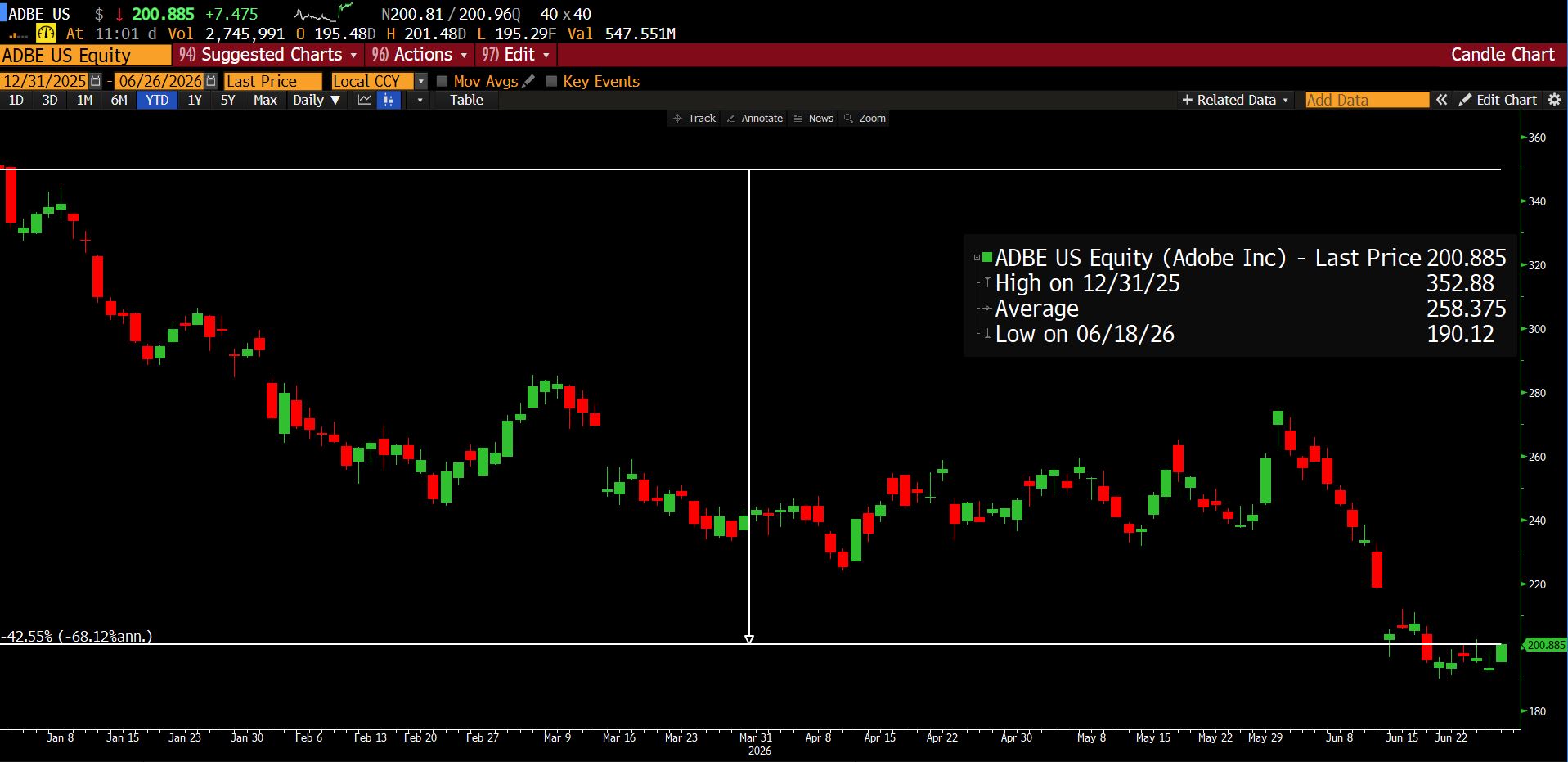Click the 40 x 40 bid/ask size

pyautogui.click(x=566, y=14)
